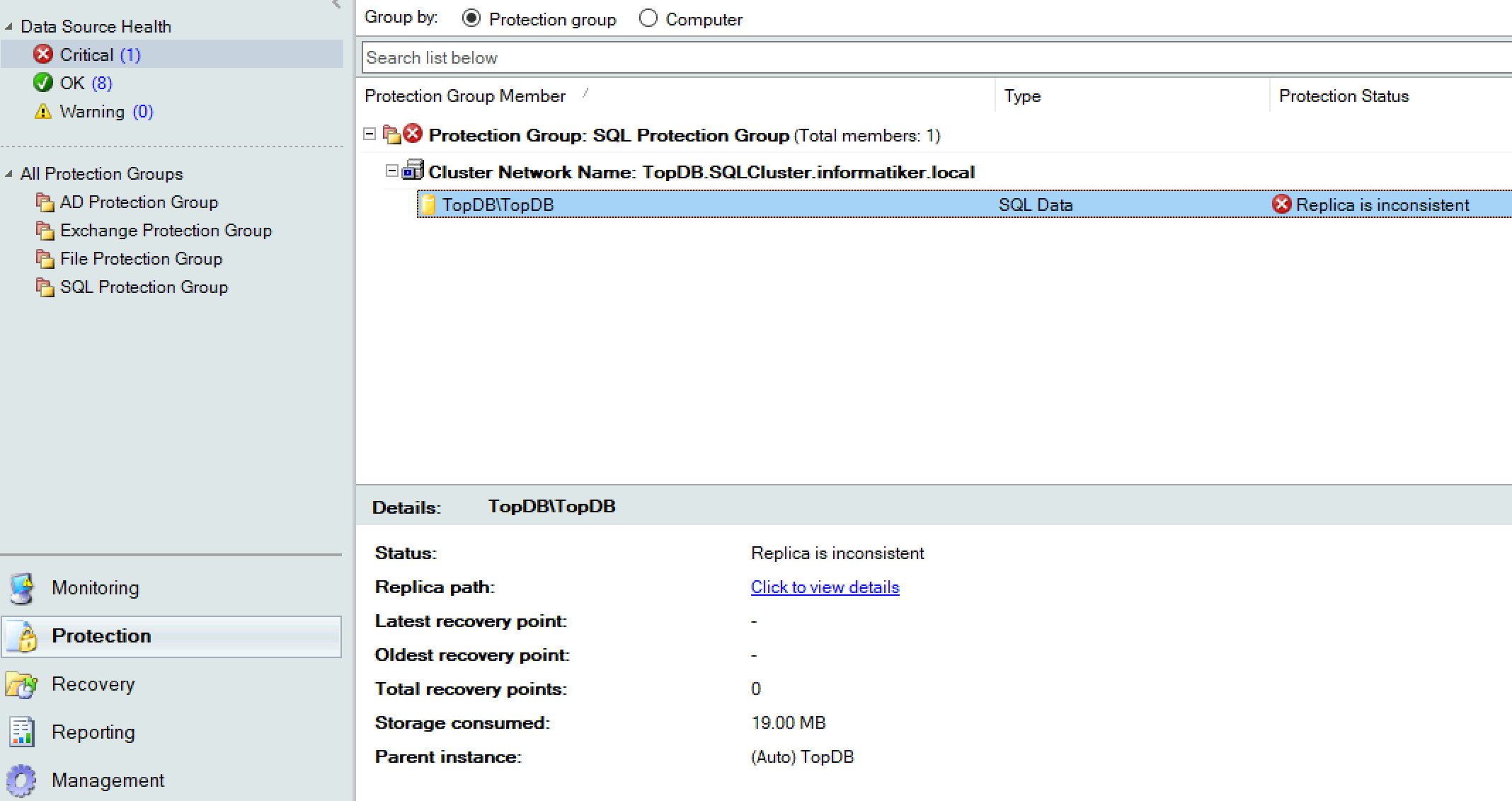Click the Management gear icon

(21, 780)
